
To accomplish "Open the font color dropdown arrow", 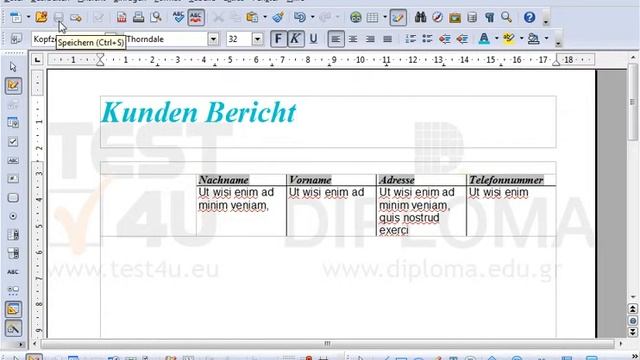I will 497,39.
